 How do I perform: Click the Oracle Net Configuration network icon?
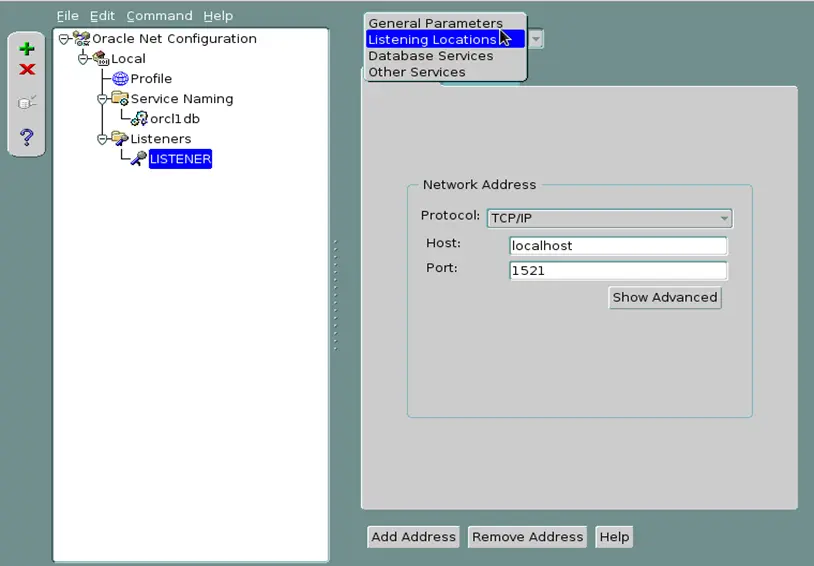(x=82, y=38)
